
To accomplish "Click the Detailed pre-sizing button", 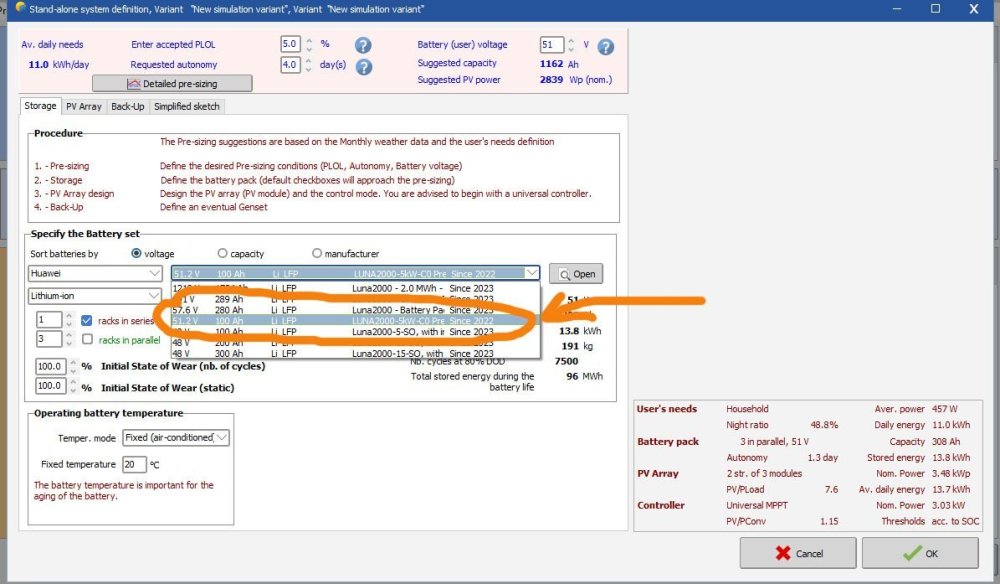I will (x=172, y=83).
